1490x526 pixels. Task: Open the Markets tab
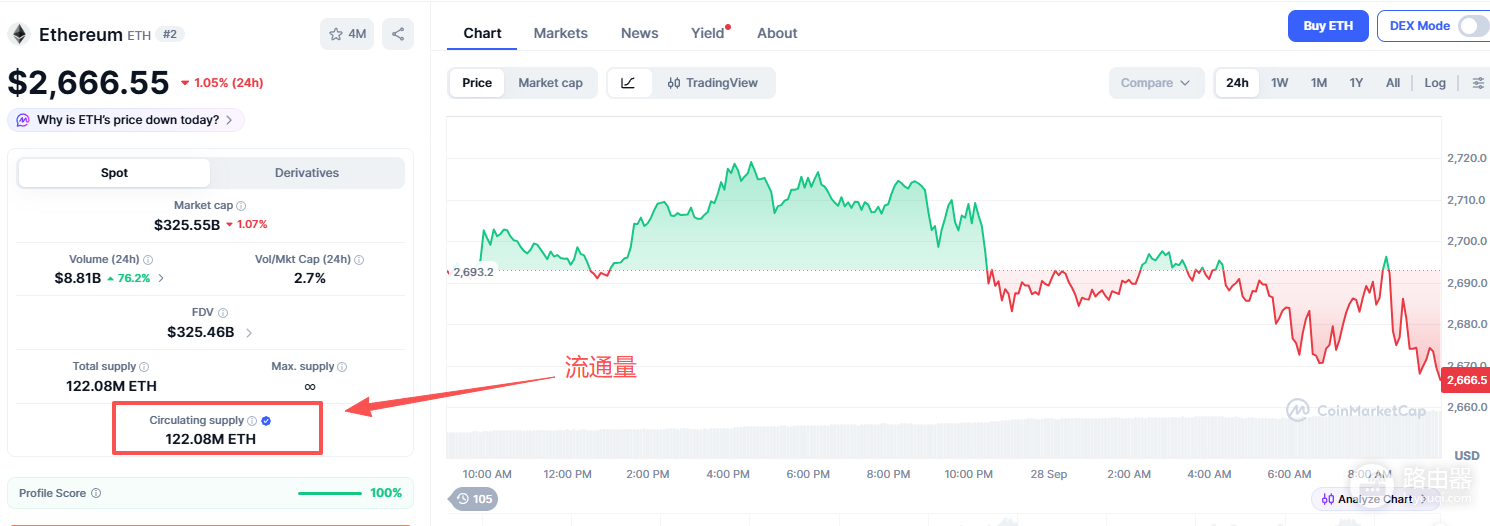[561, 33]
